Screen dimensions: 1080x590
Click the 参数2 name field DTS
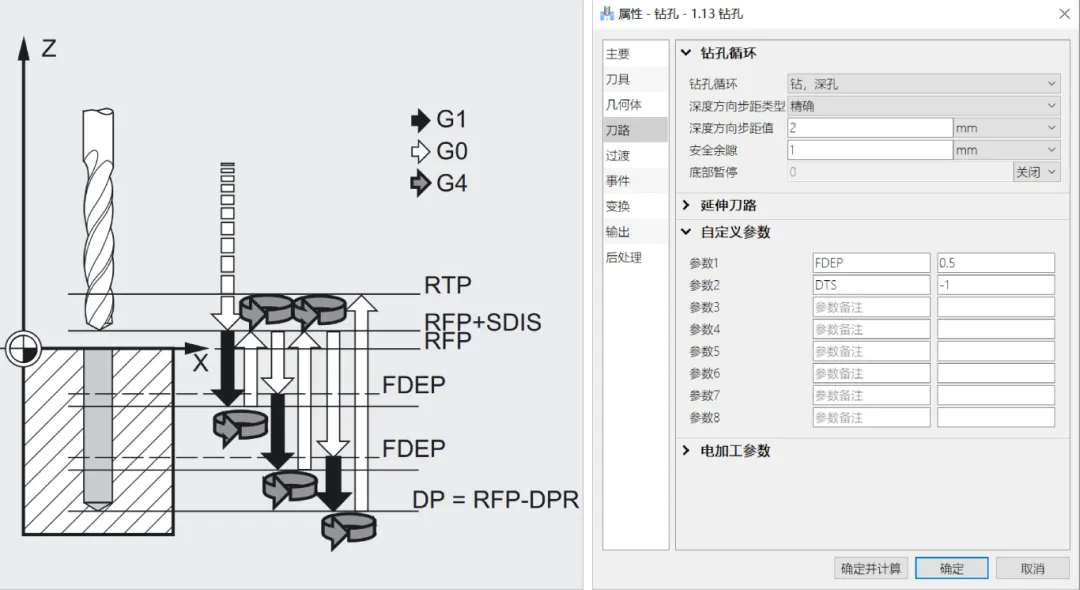tap(871, 285)
